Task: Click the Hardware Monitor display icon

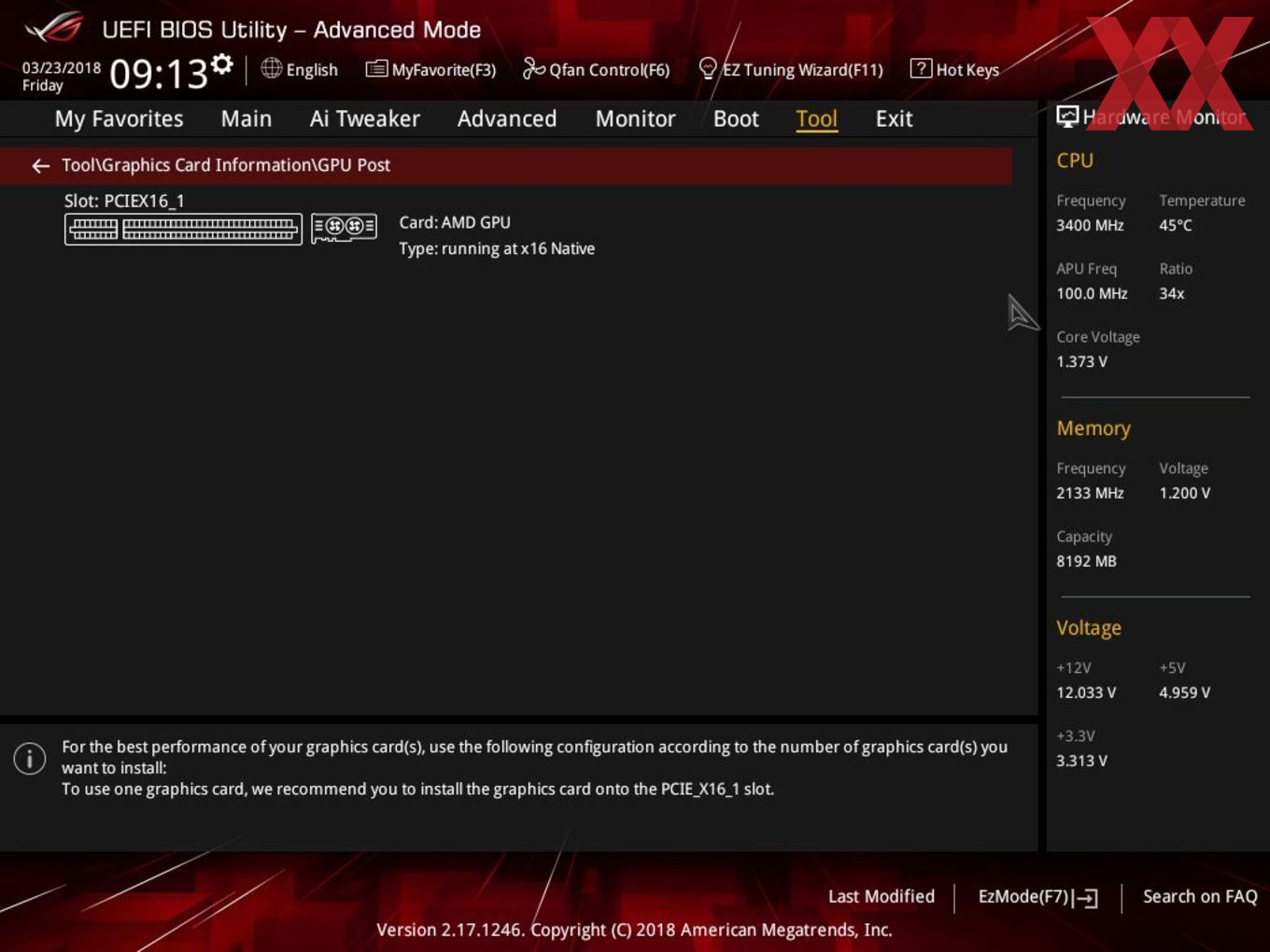Action: 1067,117
